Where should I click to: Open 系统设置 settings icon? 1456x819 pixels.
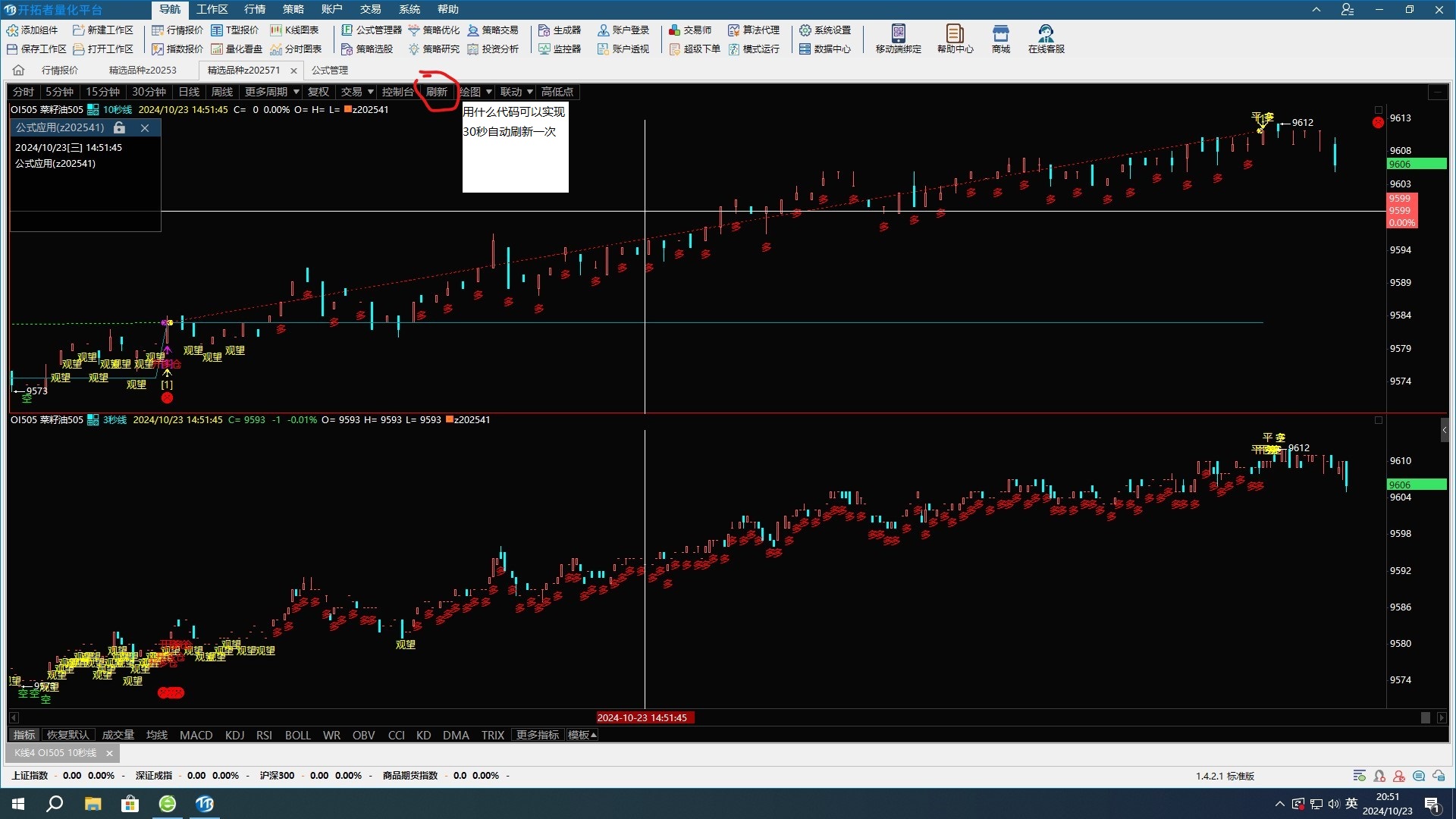tap(805, 30)
